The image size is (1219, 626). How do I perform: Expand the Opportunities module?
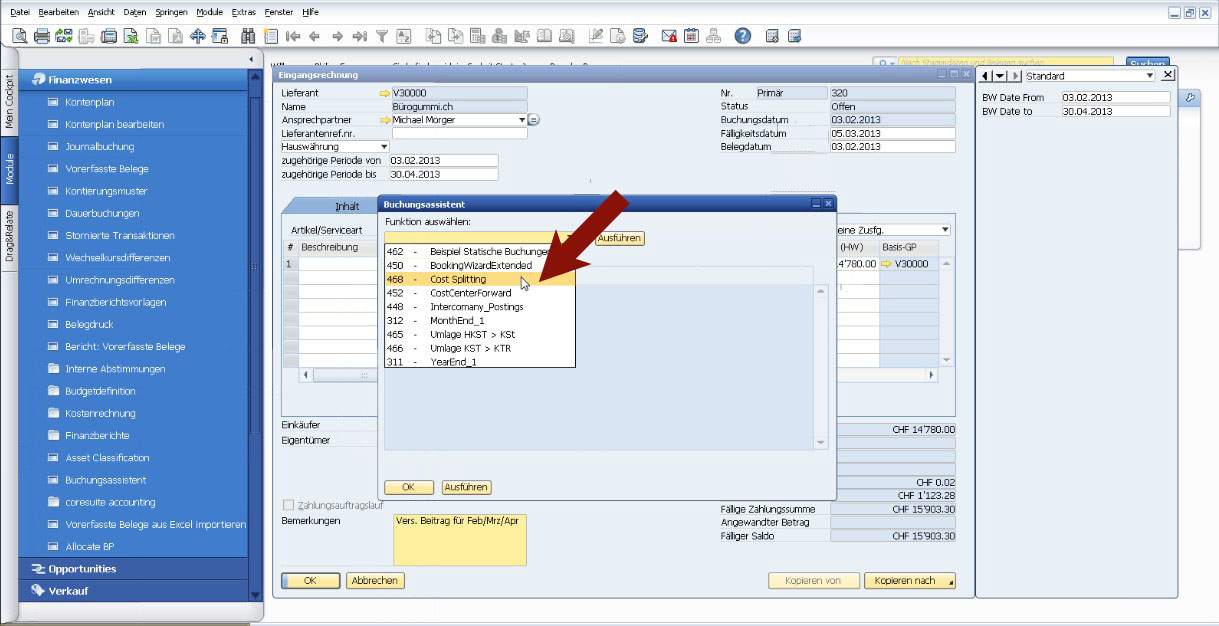tap(82, 569)
